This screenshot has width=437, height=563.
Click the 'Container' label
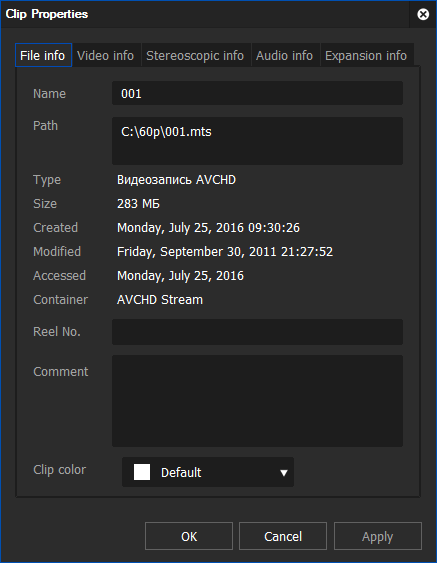pyautogui.click(x=60, y=299)
